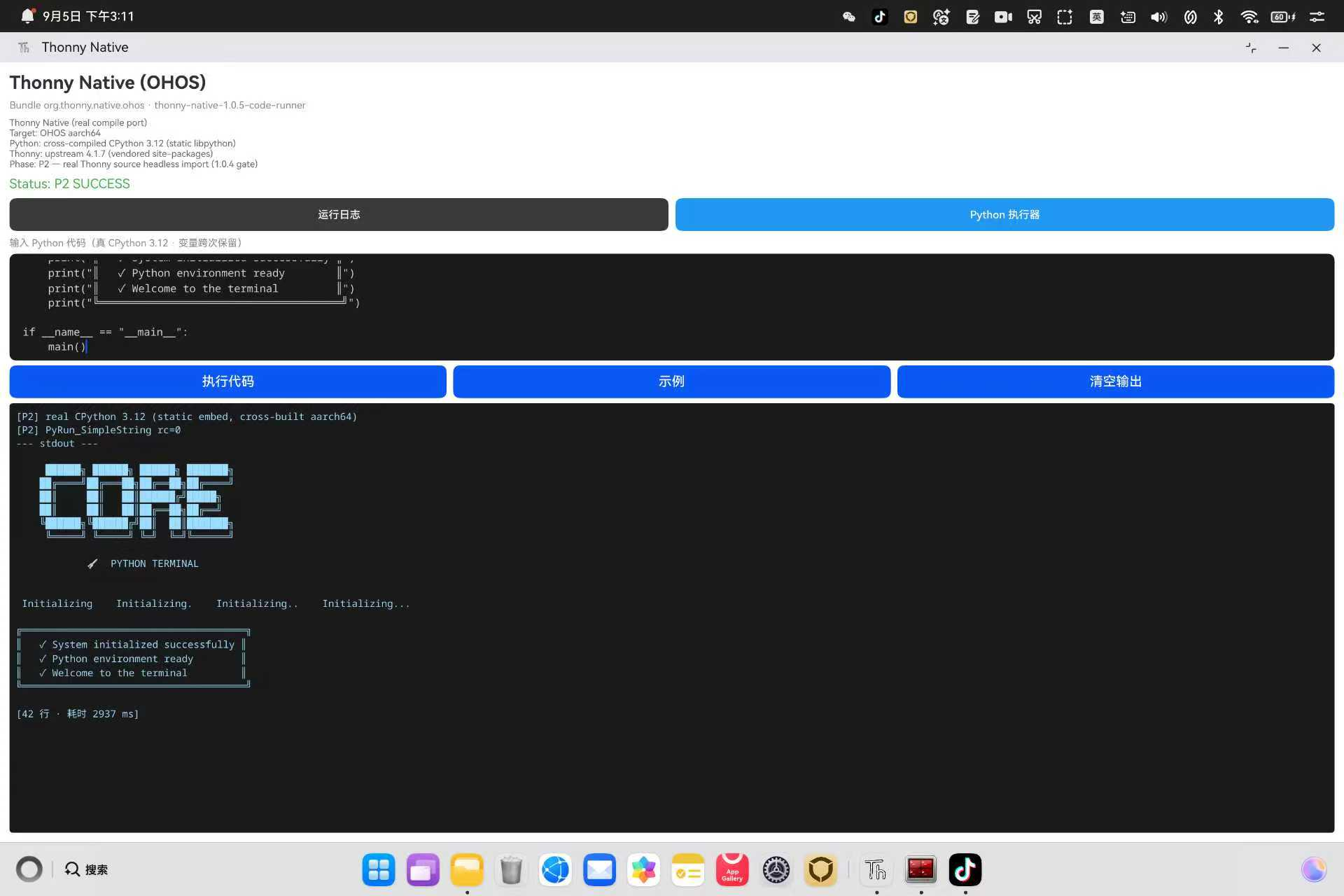Image resolution: width=1344 pixels, height=896 pixels.
Task: Click the 9月5日 下午3:11 date and time
Action: pos(88,16)
